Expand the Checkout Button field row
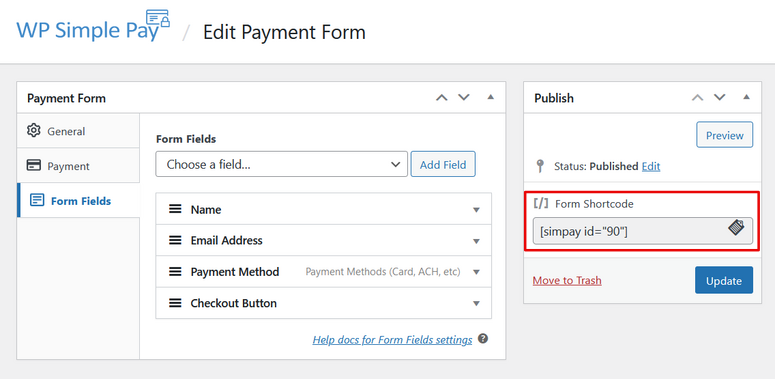The width and height of the screenshot is (775, 379). (x=476, y=303)
